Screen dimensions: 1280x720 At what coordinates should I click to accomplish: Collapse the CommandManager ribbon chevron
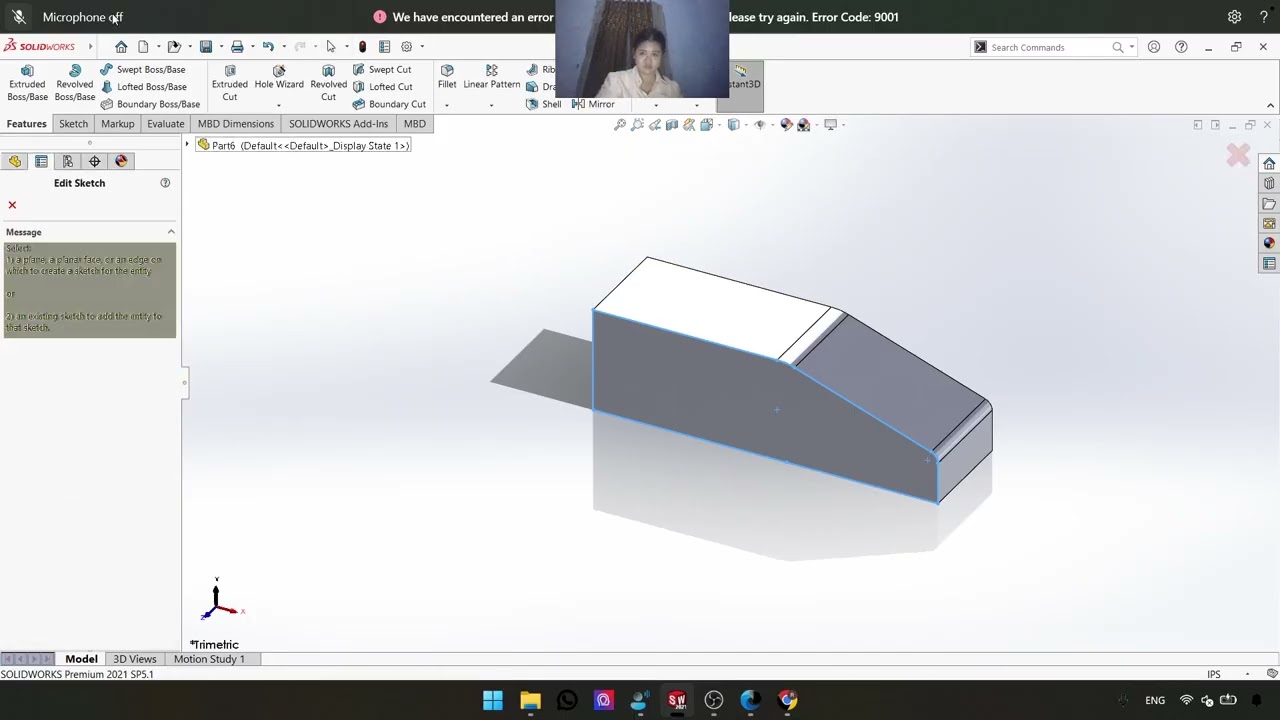click(x=1270, y=105)
